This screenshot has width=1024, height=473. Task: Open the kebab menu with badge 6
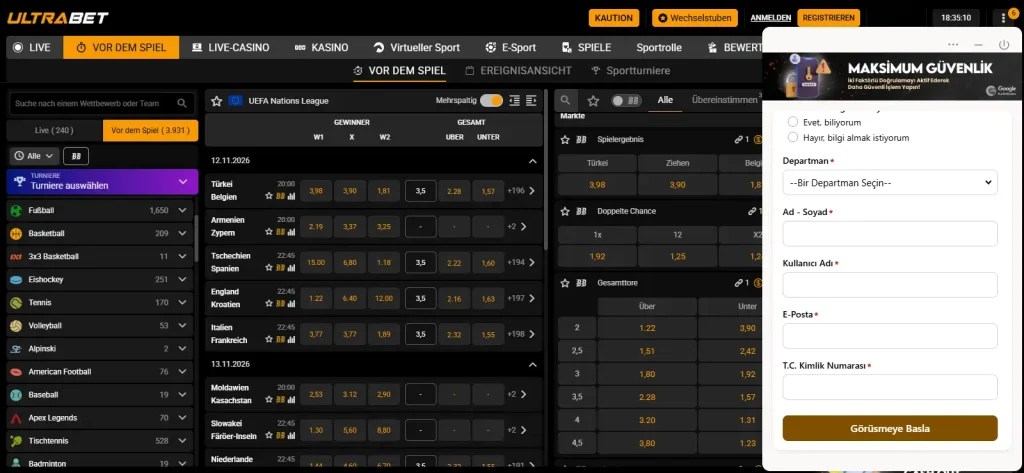1004,18
